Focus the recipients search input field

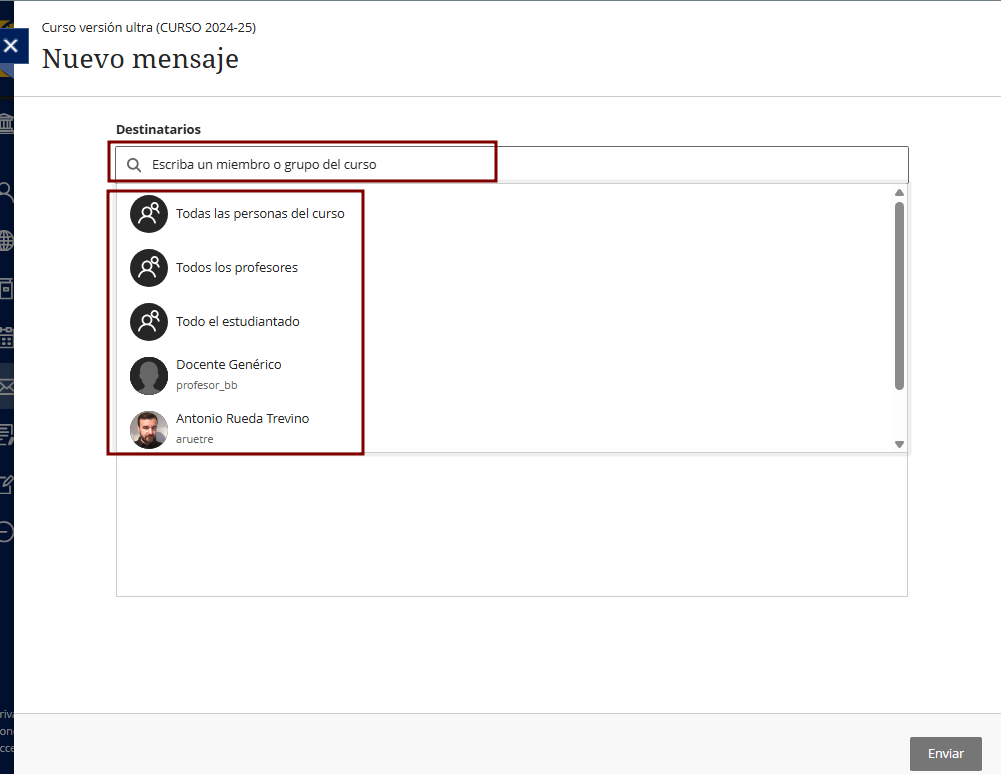(x=520, y=165)
